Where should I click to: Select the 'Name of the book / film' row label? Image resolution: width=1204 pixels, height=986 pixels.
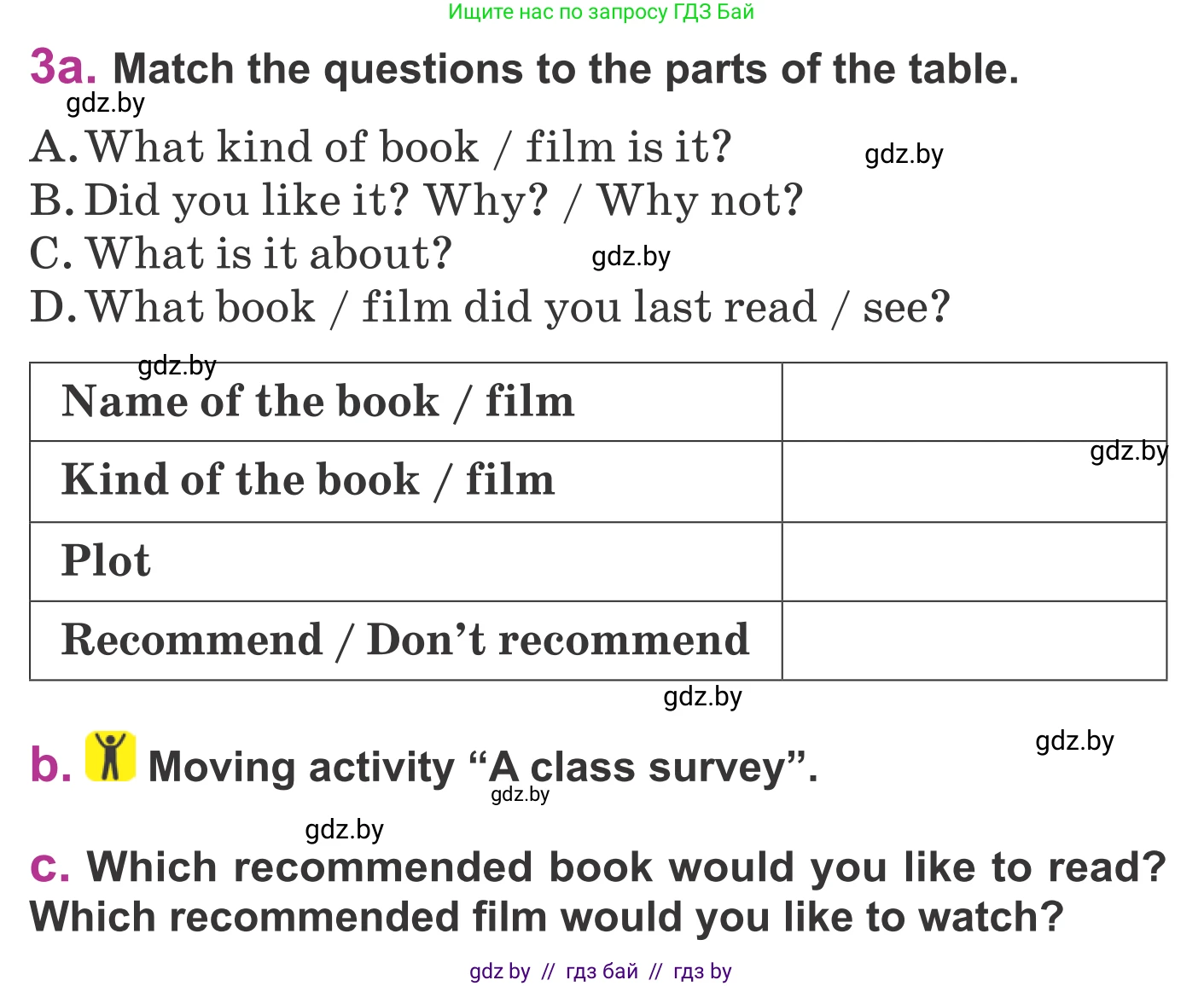pos(318,402)
